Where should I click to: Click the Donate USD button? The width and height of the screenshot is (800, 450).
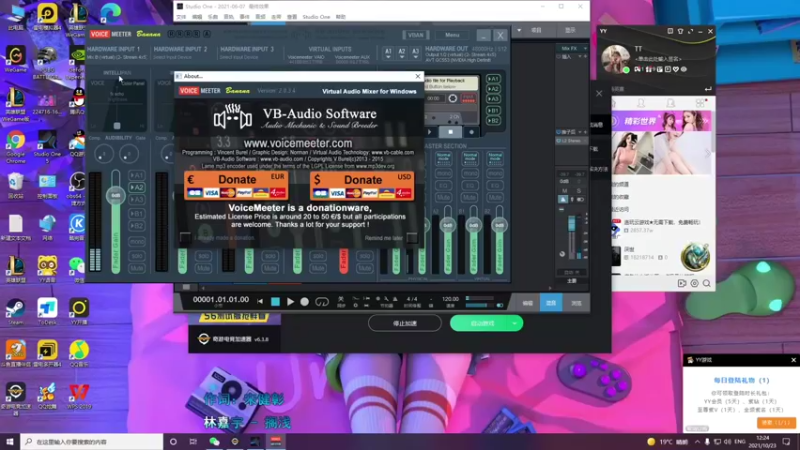(x=362, y=186)
